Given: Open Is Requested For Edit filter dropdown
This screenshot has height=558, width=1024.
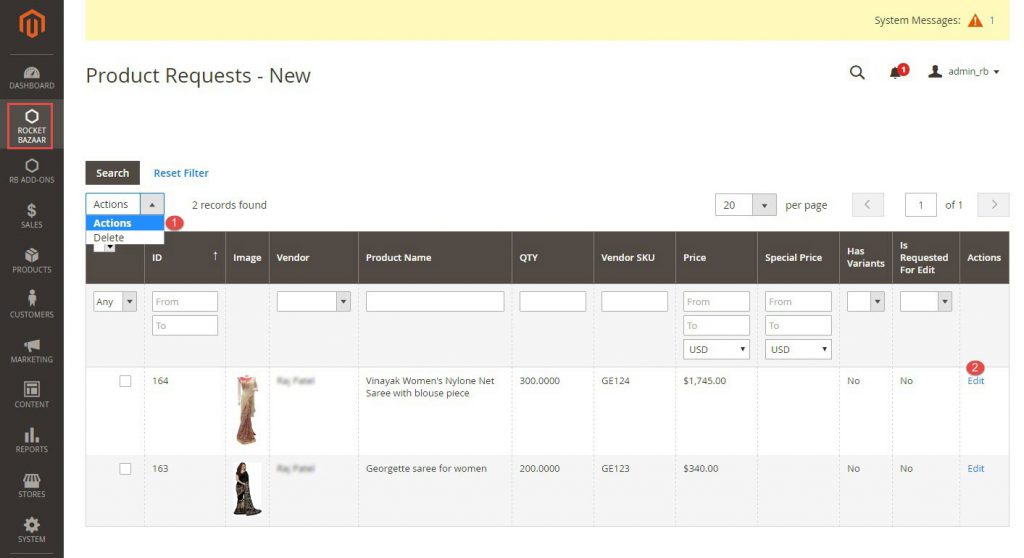Looking at the screenshot, I should (x=925, y=301).
